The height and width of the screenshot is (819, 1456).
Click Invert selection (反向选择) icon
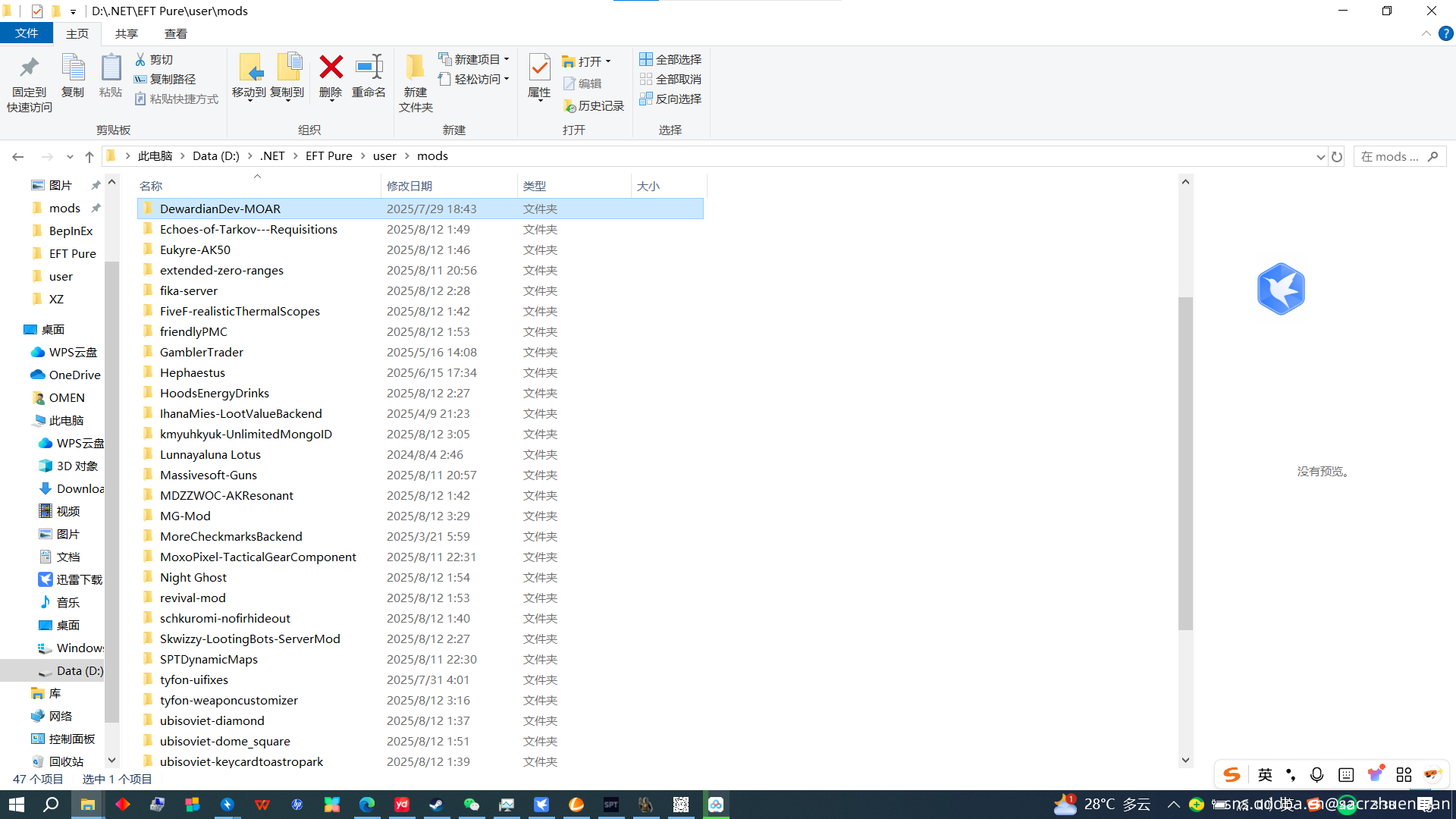click(646, 99)
